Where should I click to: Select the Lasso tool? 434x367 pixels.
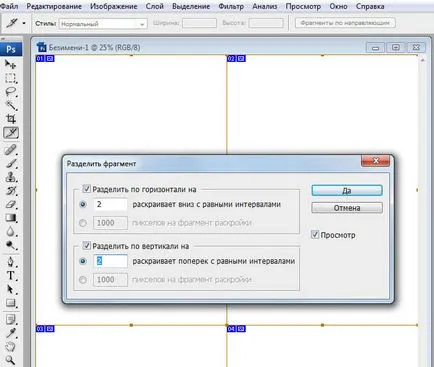tap(11, 92)
